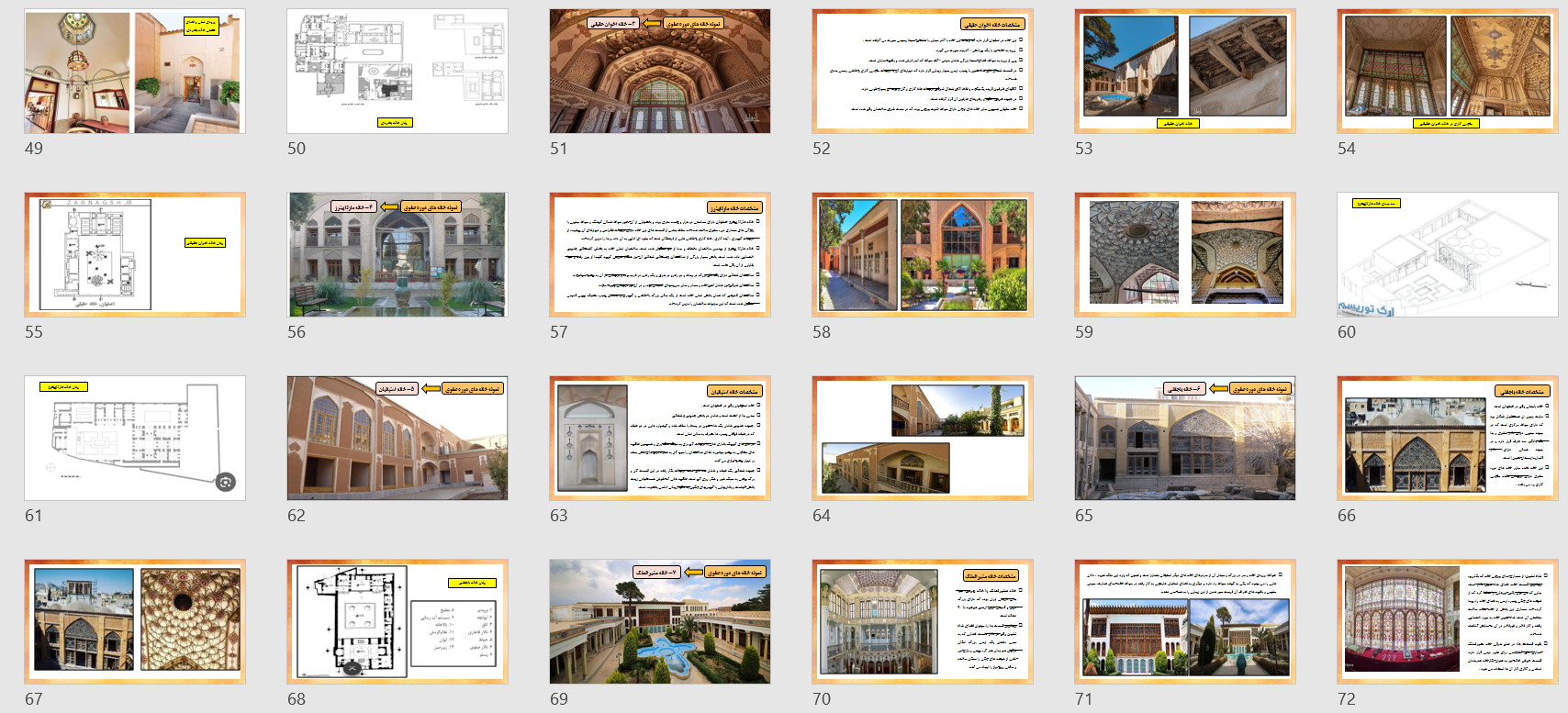Click the yellow arrow on slide 62
The height and width of the screenshot is (713, 1568).
tap(431, 389)
